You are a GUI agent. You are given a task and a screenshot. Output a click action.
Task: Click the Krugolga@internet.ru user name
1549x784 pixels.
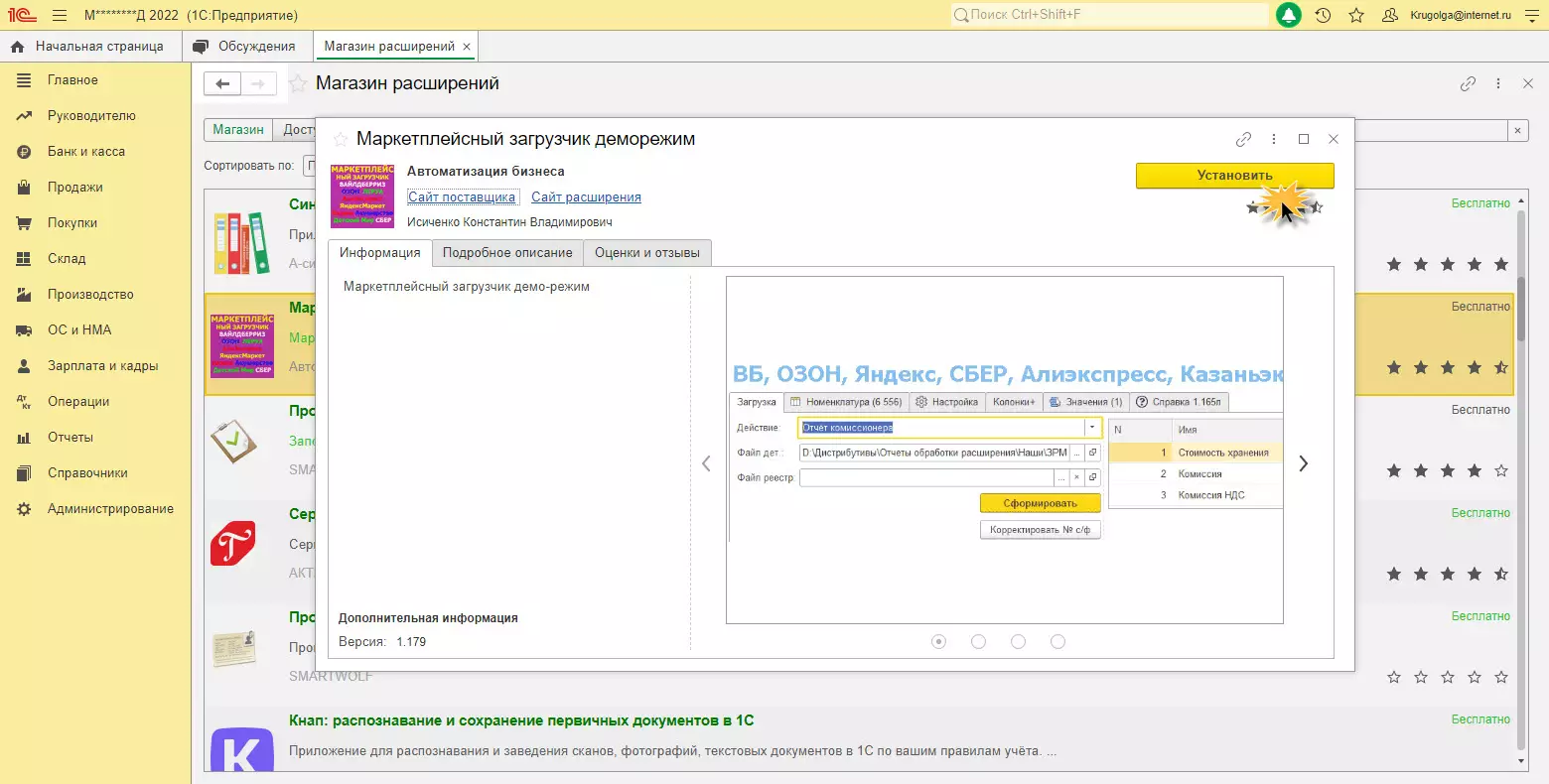click(x=1461, y=15)
